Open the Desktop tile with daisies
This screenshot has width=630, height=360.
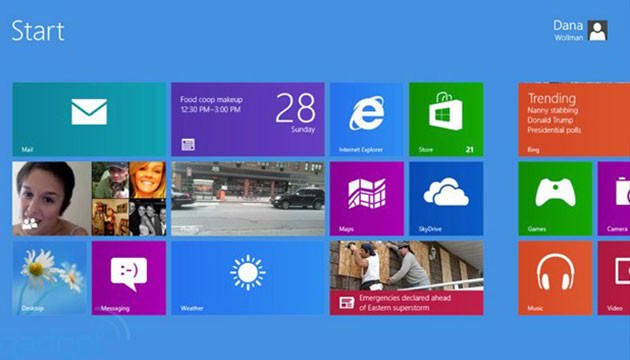(49, 278)
